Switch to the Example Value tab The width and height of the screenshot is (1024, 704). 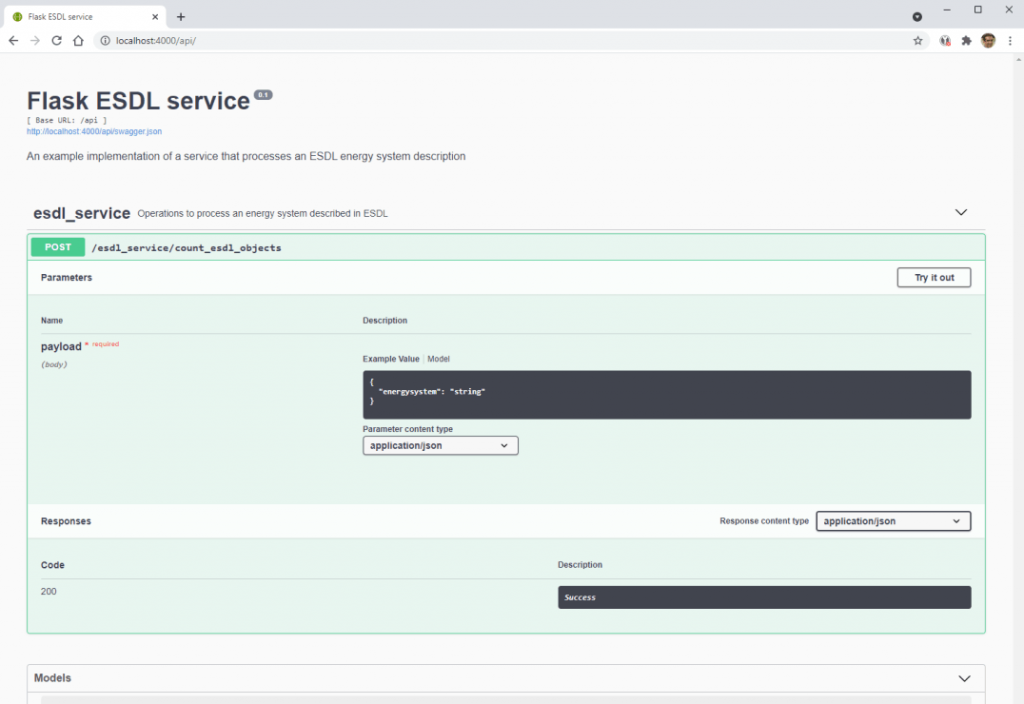391,359
